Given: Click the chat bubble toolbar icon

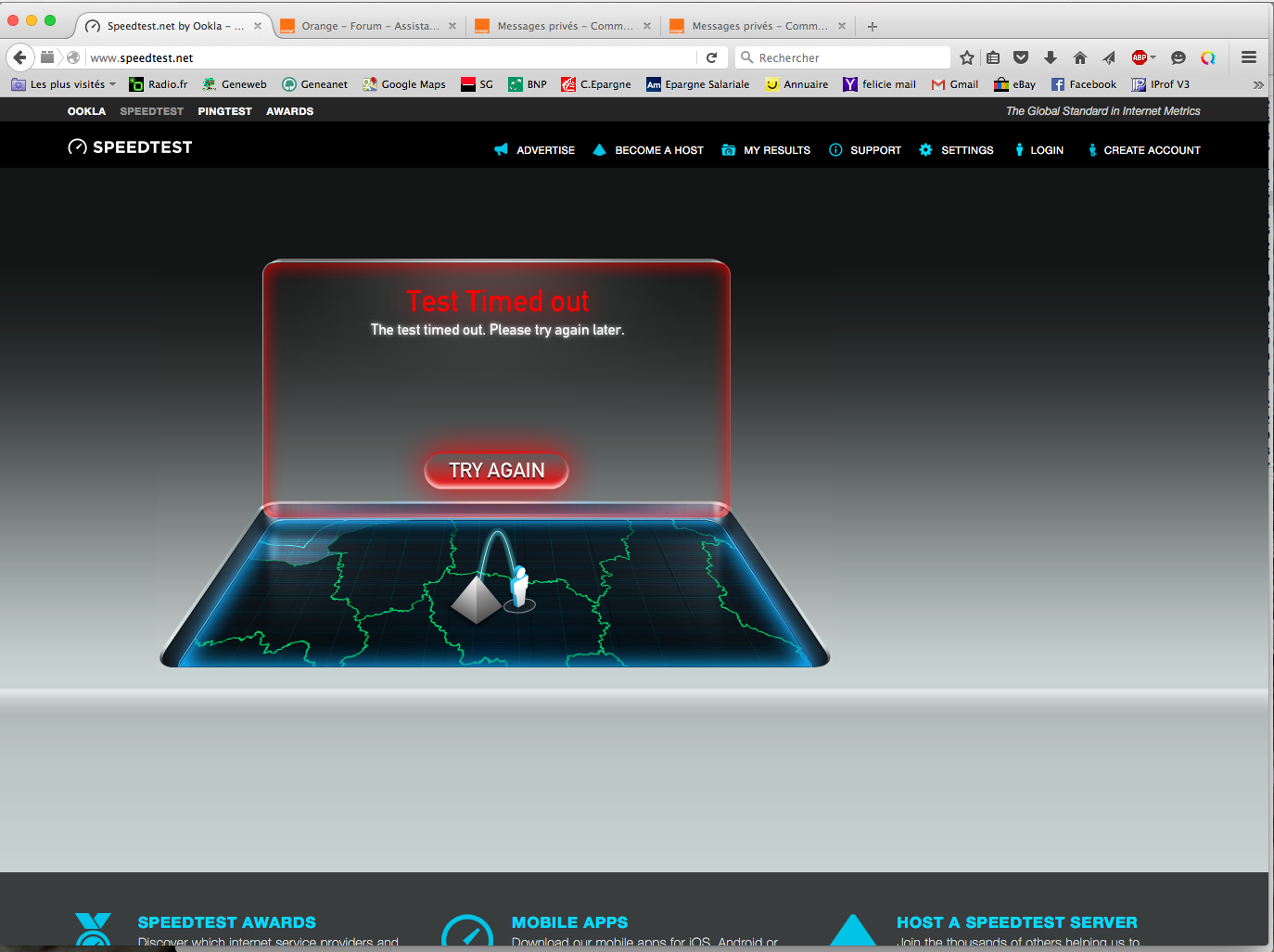Looking at the screenshot, I should 1178,57.
